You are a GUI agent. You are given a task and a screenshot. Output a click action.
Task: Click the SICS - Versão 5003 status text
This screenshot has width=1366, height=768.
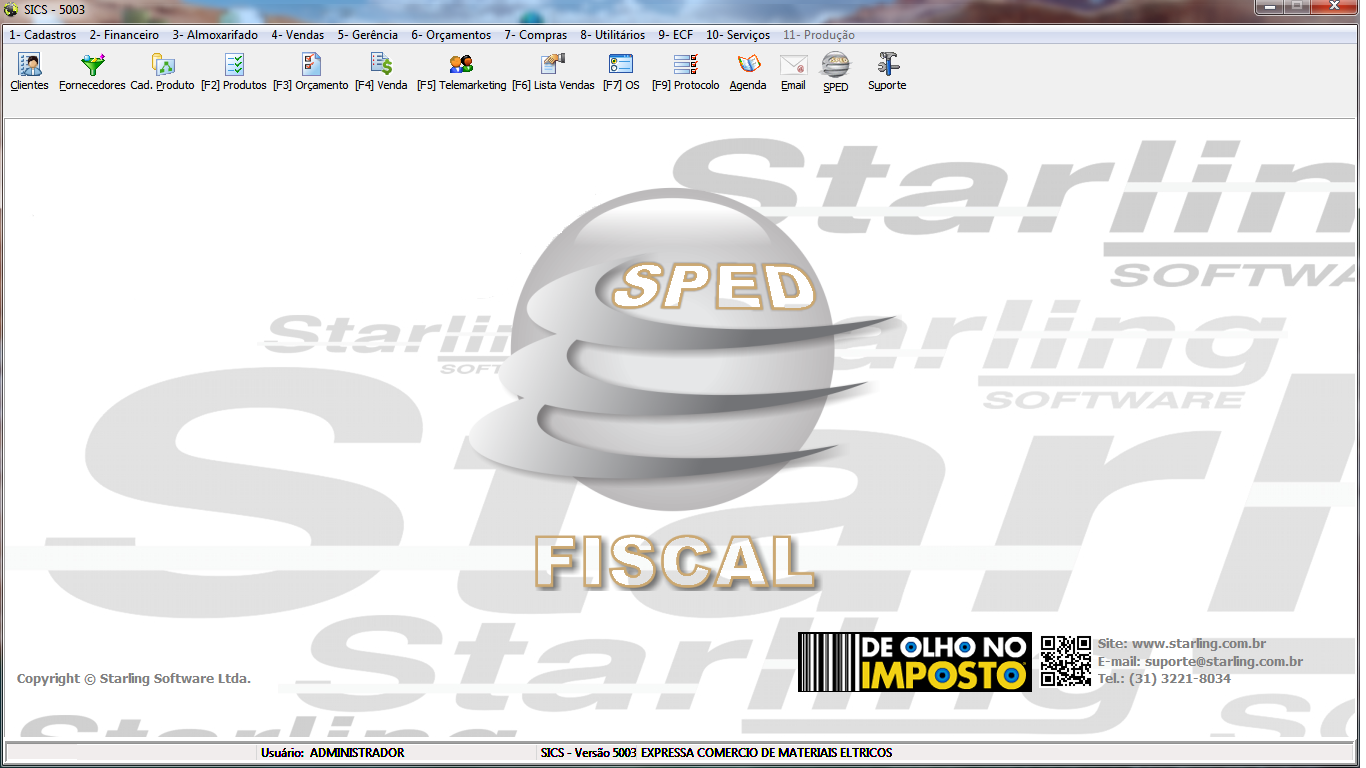(588, 753)
